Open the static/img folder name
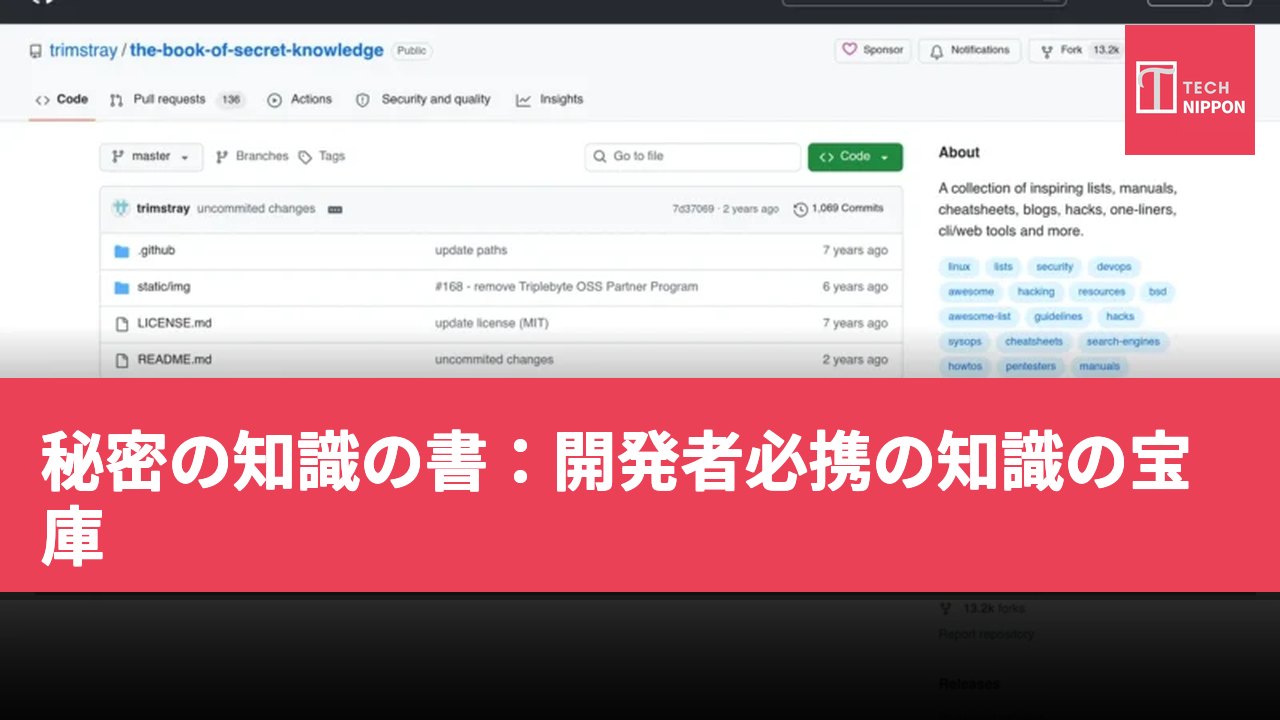1280x720 pixels. (x=164, y=286)
